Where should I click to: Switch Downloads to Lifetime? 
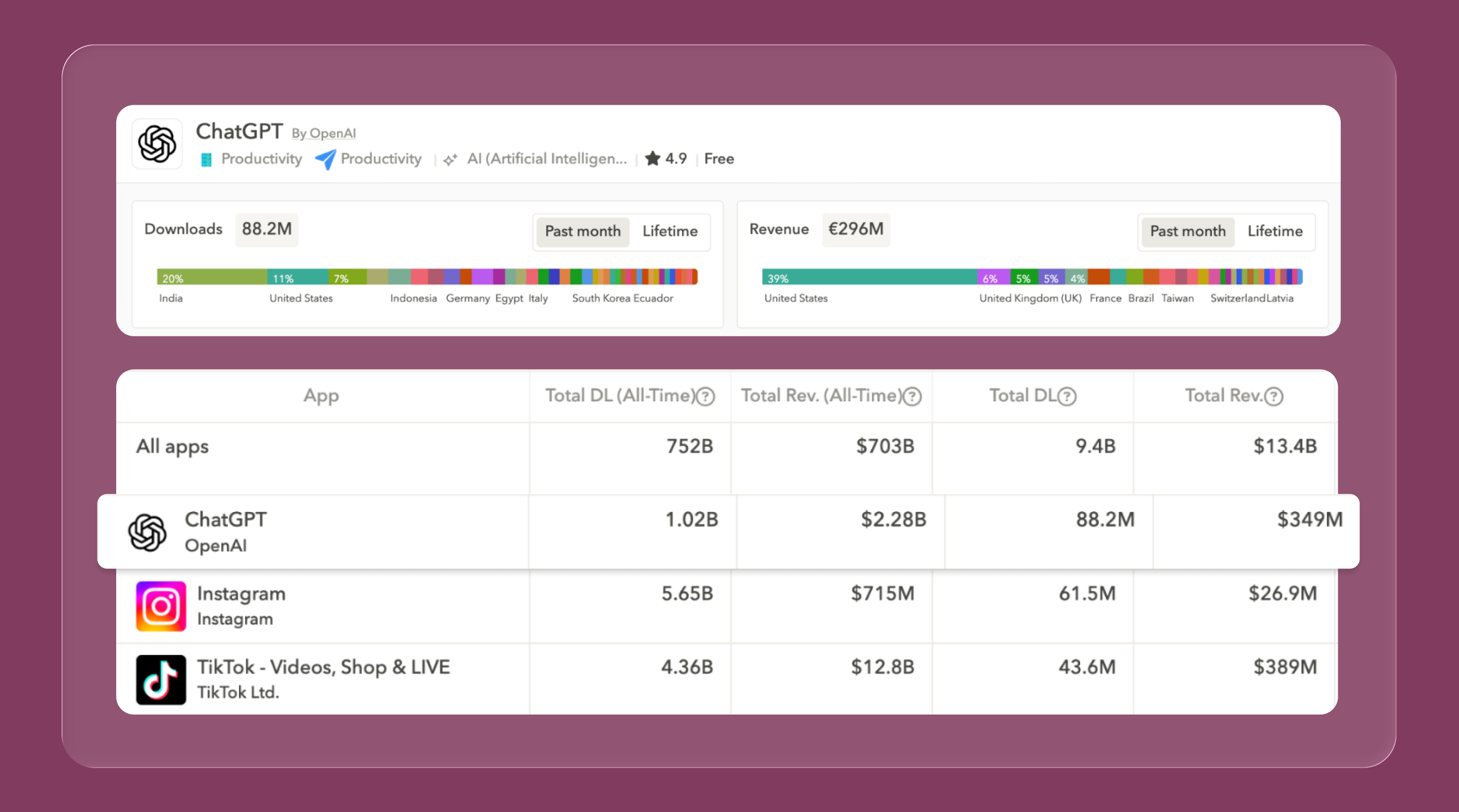pos(669,231)
